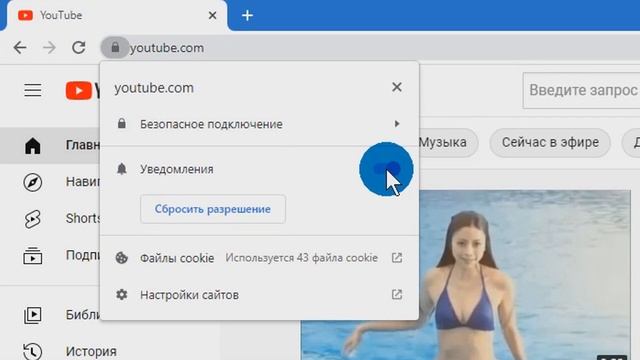Select the Сейчас в эфире chip
Viewport: 640px width, 360px height.
point(550,142)
